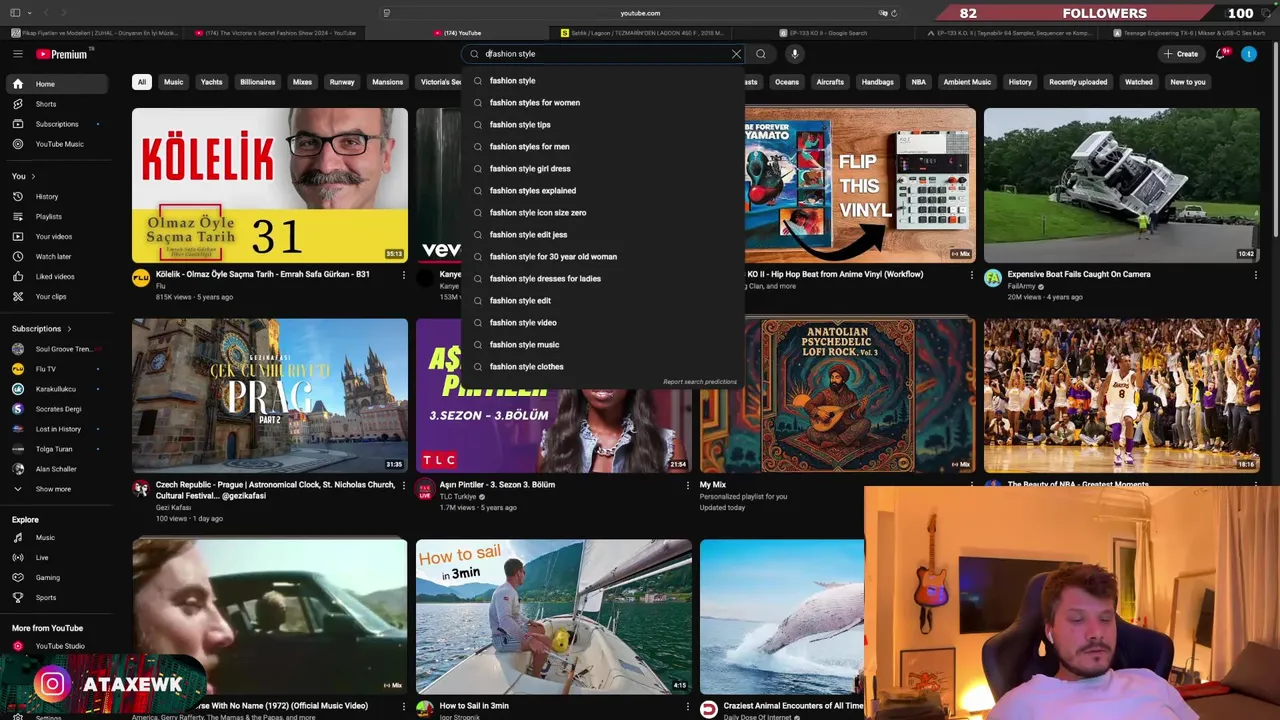Choose suggestion 'fashion style girl dress'
1280x720 pixels.
[603, 169]
